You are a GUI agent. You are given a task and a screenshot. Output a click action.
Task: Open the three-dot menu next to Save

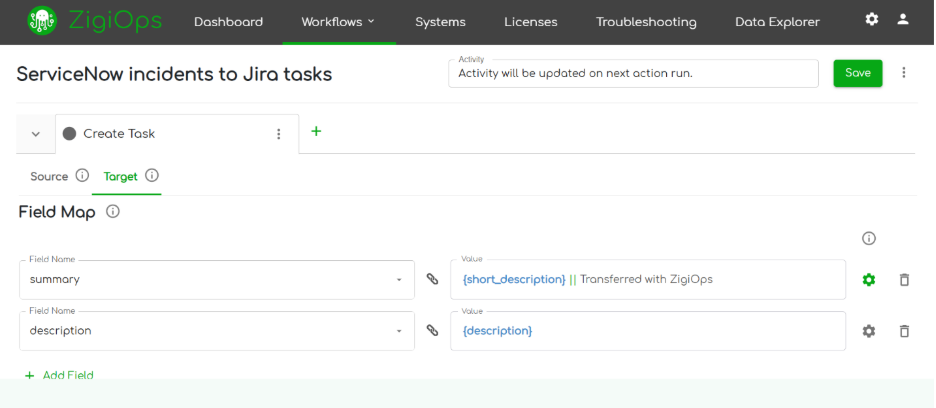click(x=904, y=73)
